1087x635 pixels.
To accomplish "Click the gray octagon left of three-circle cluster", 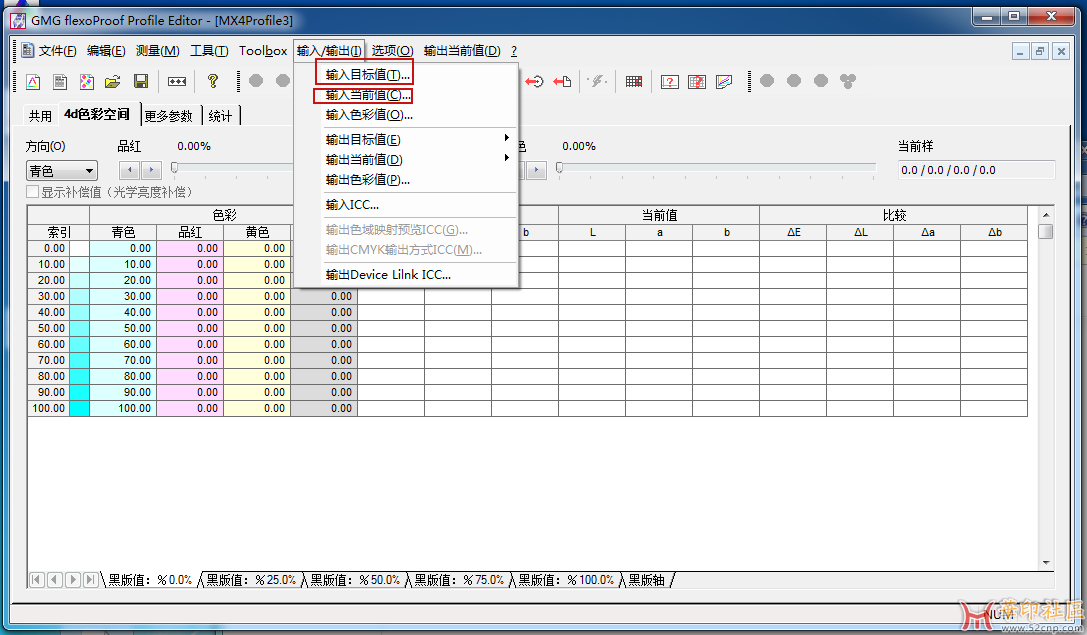I will pyautogui.click(x=821, y=81).
